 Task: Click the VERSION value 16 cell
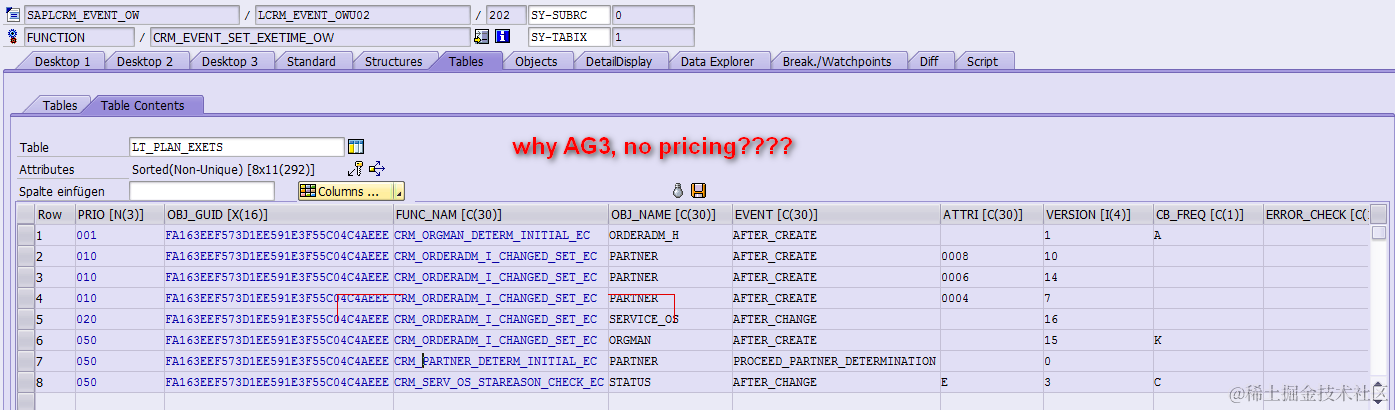[x=1097, y=319]
